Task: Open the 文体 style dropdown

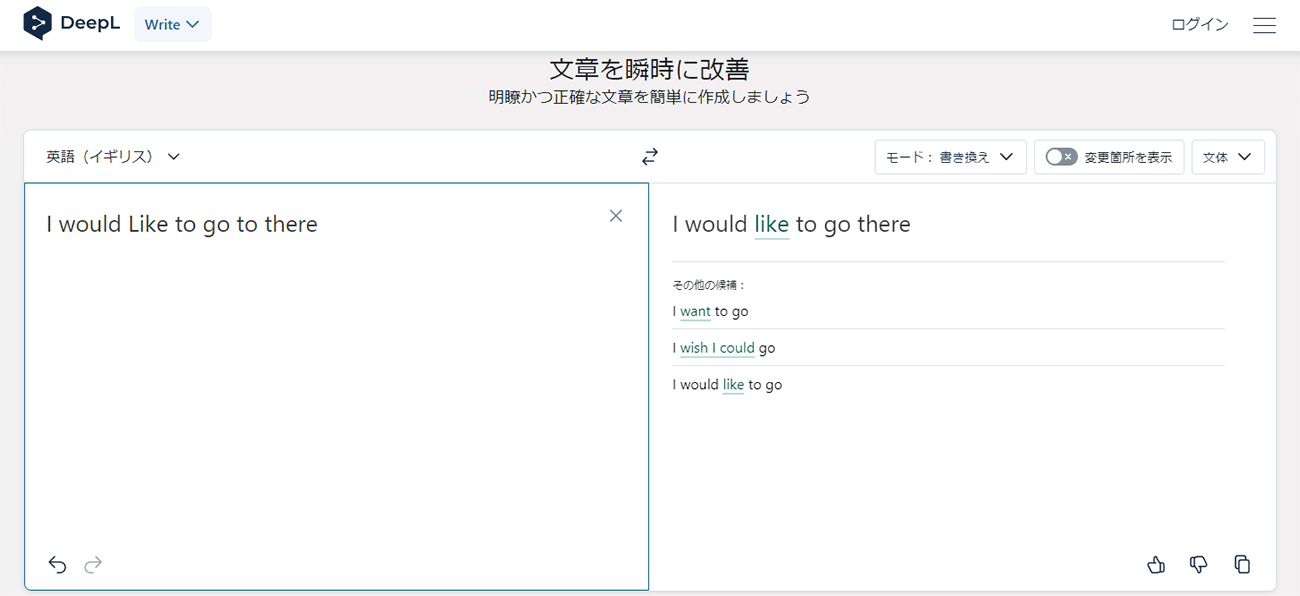Action: tap(1227, 157)
